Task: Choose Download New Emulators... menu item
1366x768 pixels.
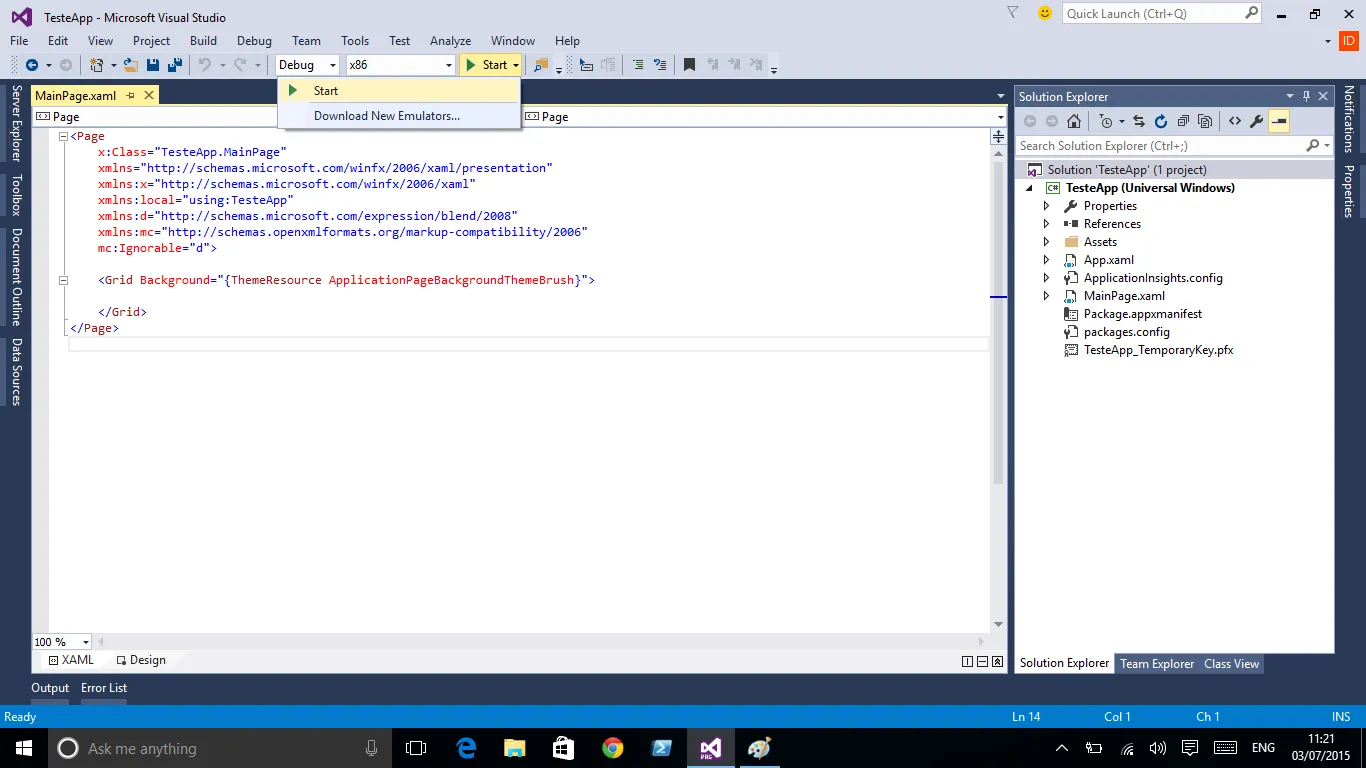Action: coord(399,116)
